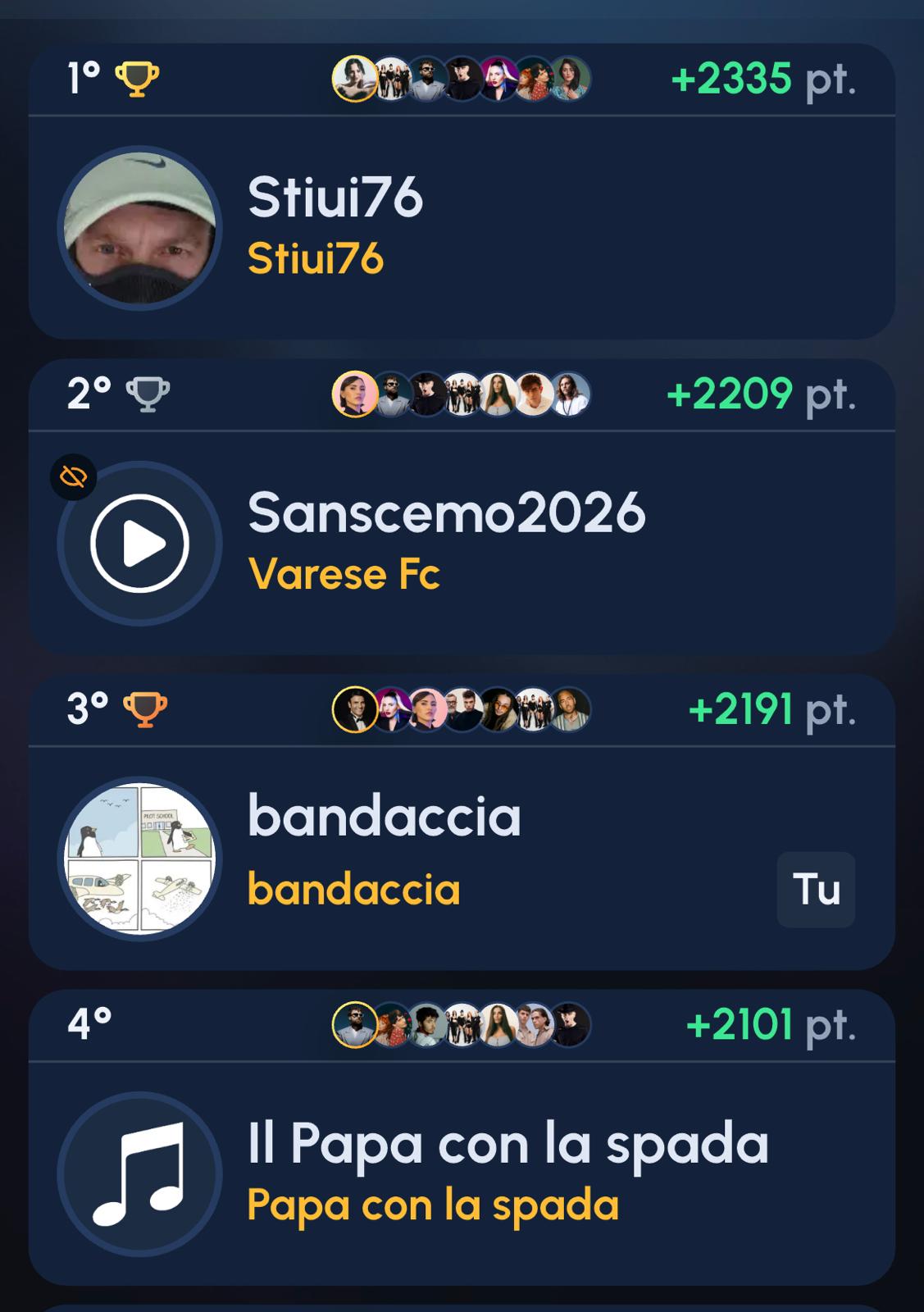Click the "Tu" badge on bandaccia card
Screen dimensions: 924x1312
point(816,890)
